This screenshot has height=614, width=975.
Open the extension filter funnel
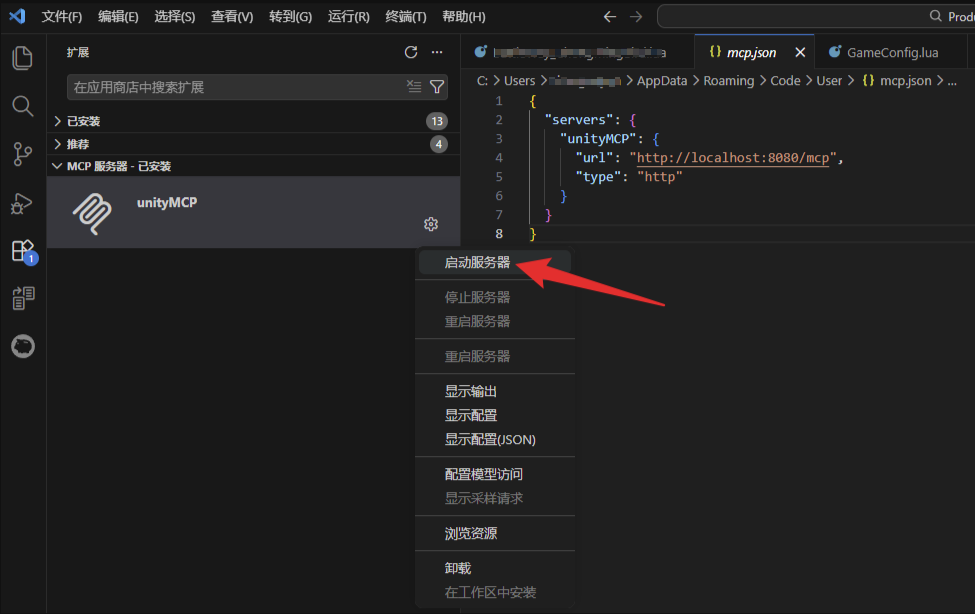[437, 86]
